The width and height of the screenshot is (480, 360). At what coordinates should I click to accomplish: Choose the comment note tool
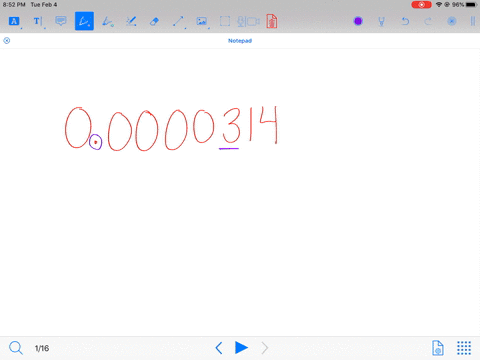coord(61,21)
